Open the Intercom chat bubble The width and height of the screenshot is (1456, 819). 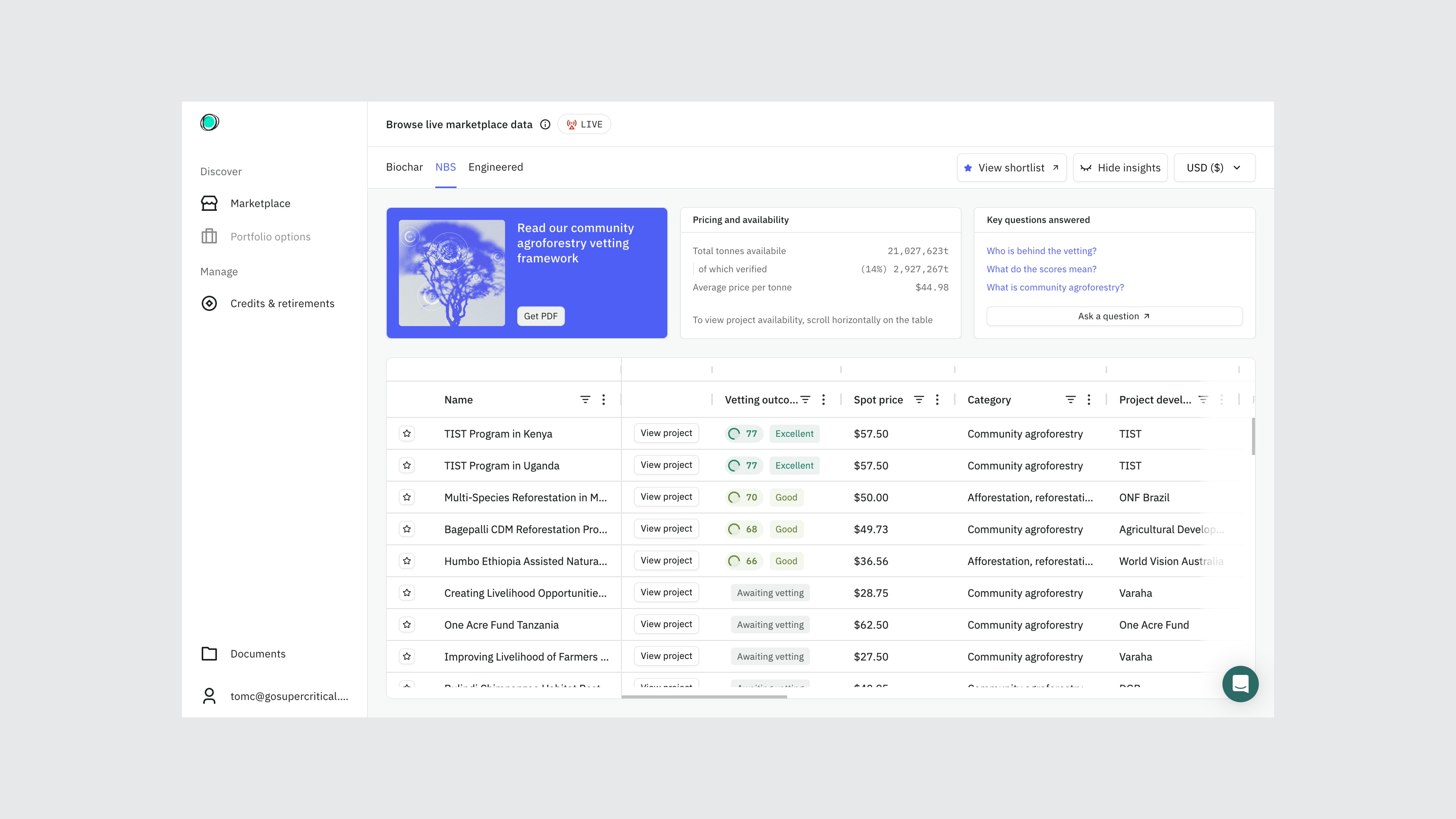pos(1240,683)
